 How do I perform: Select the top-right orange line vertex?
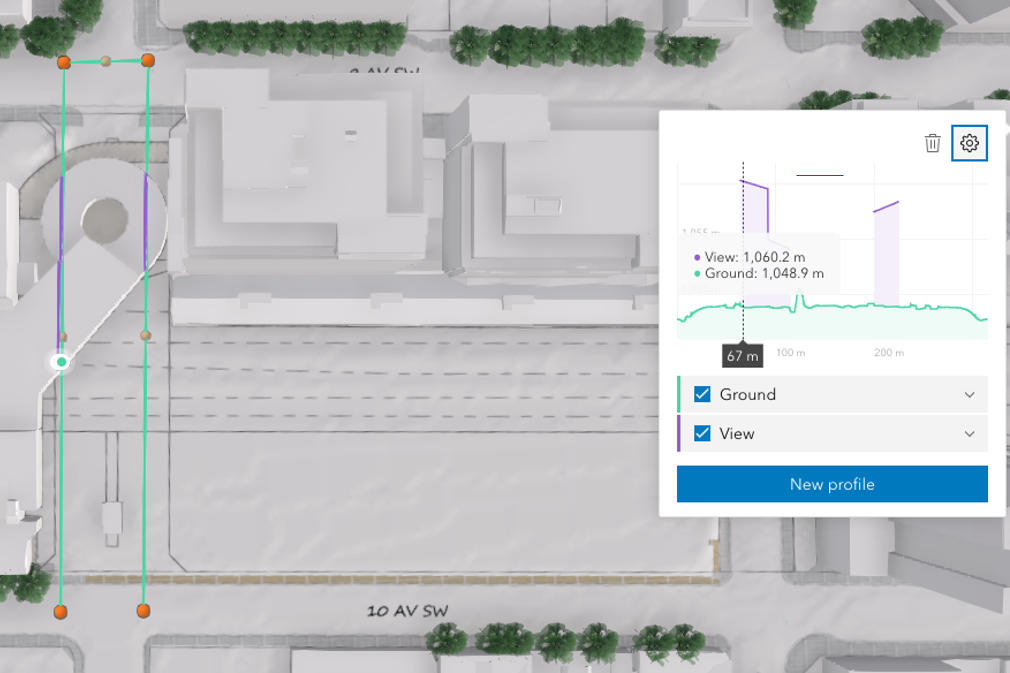(x=148, y=61)
